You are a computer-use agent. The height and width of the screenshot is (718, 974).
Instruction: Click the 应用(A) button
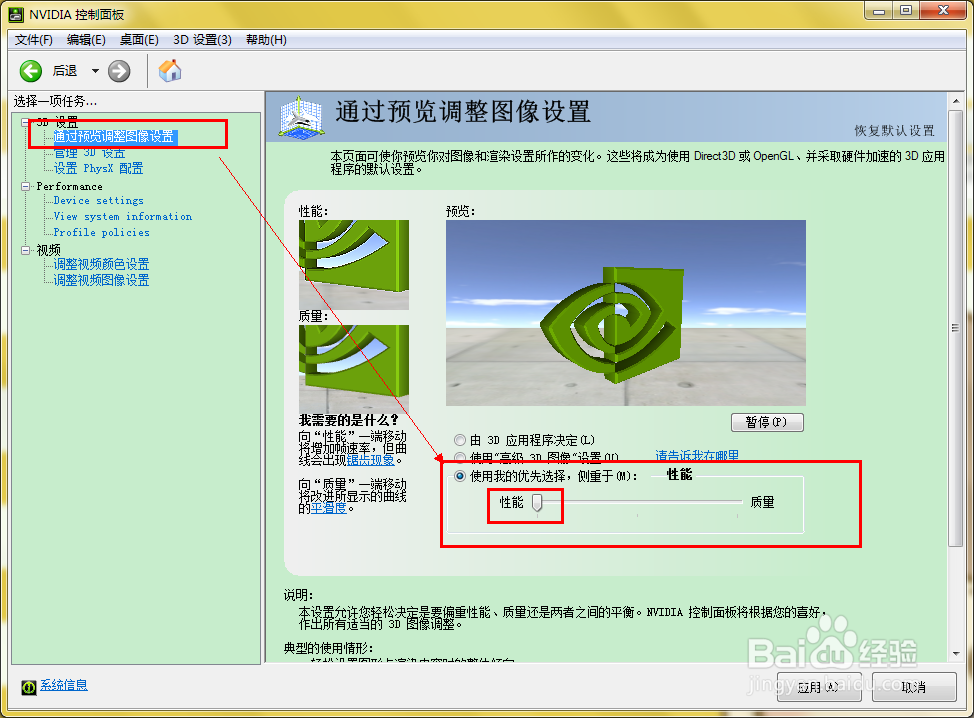tap(819, 687)
